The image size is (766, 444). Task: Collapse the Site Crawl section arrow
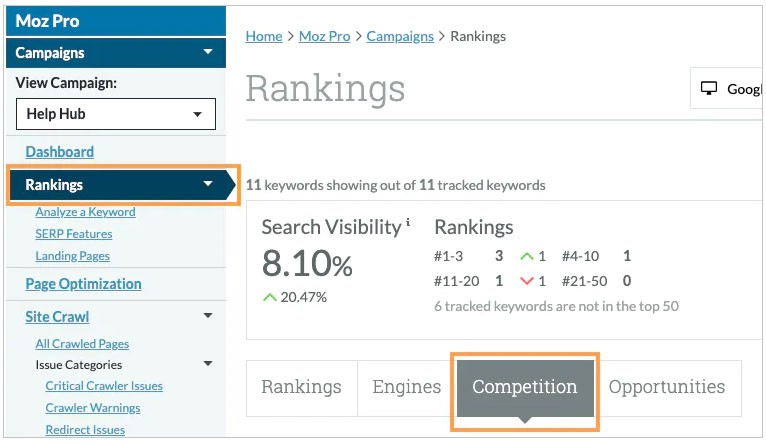(208, 317)
